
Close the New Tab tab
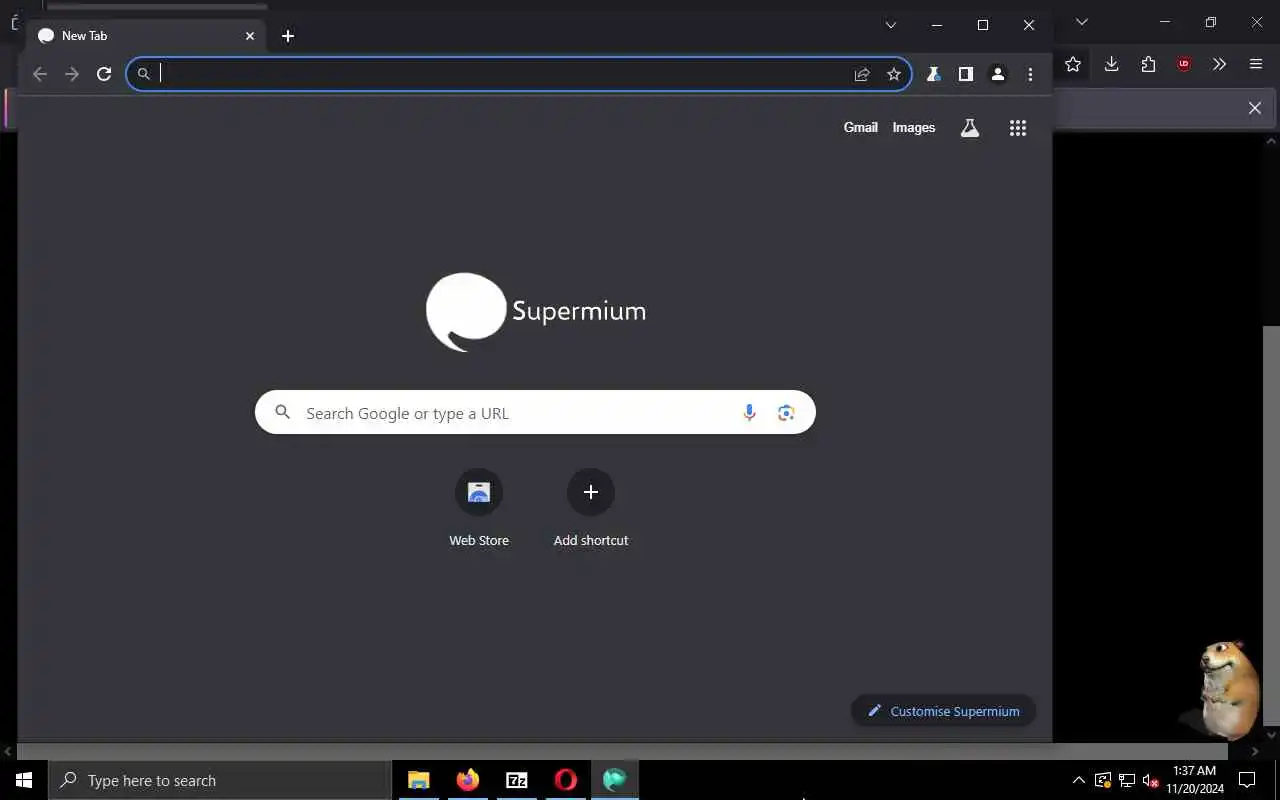tap(250, 36)
